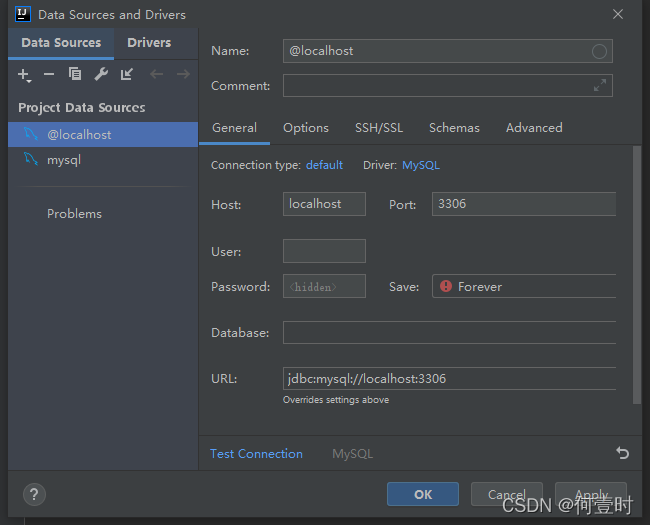The width and height of the screenshot is (650, 525).
Task: Focus the User input field
Action: click(x=324, y=251)
